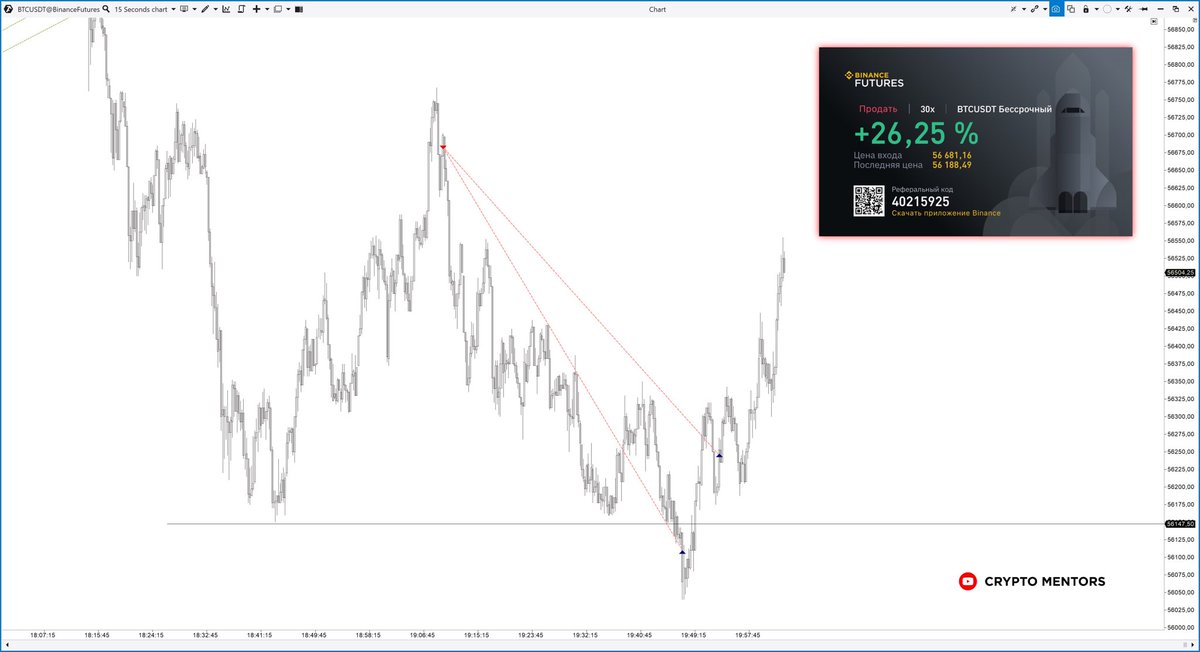Viewport: 1200px width, 652px height.
Task: Click the crossed-lines cursor tool icon
Action: click(1013, 9)
